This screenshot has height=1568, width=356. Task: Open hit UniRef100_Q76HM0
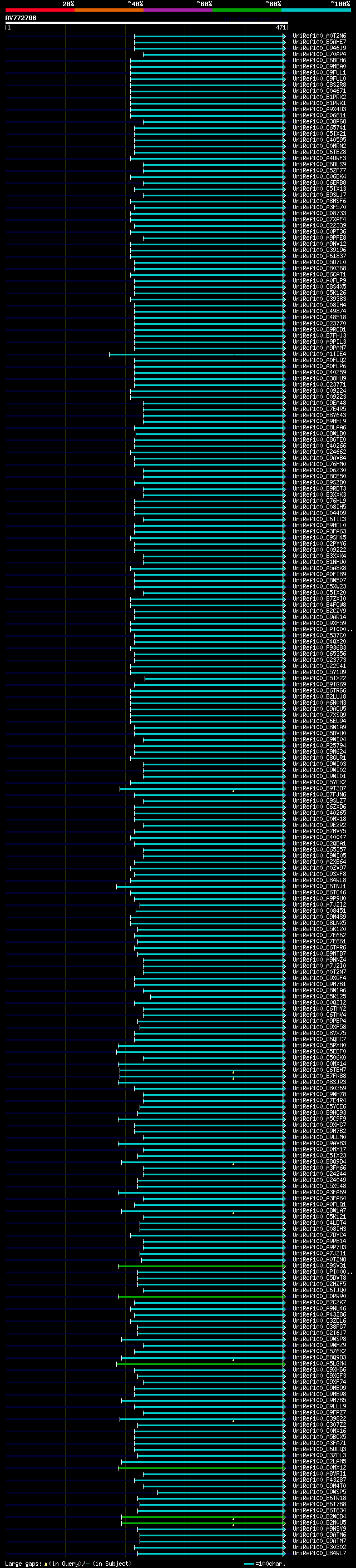319,464
